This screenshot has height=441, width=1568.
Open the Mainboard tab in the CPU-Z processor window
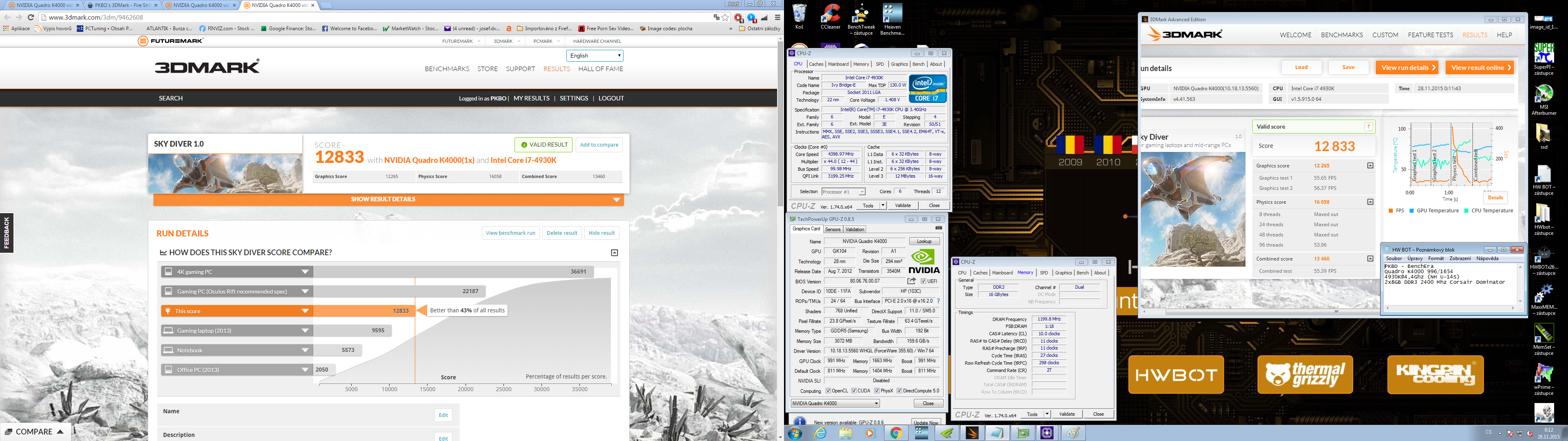pos(837,64)
